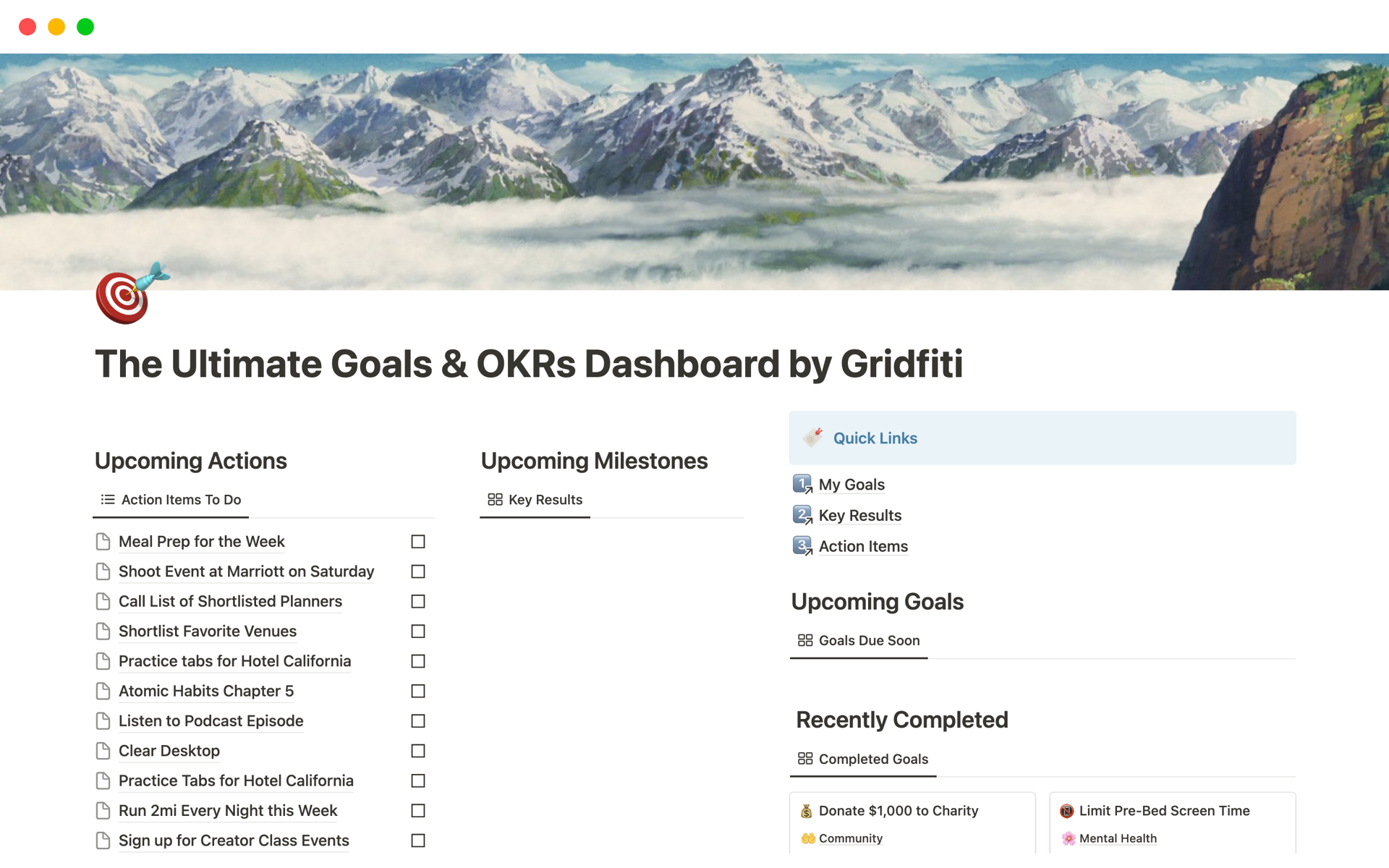
Task: Switch to the Key Results view tab
Action: coord(535,500)
